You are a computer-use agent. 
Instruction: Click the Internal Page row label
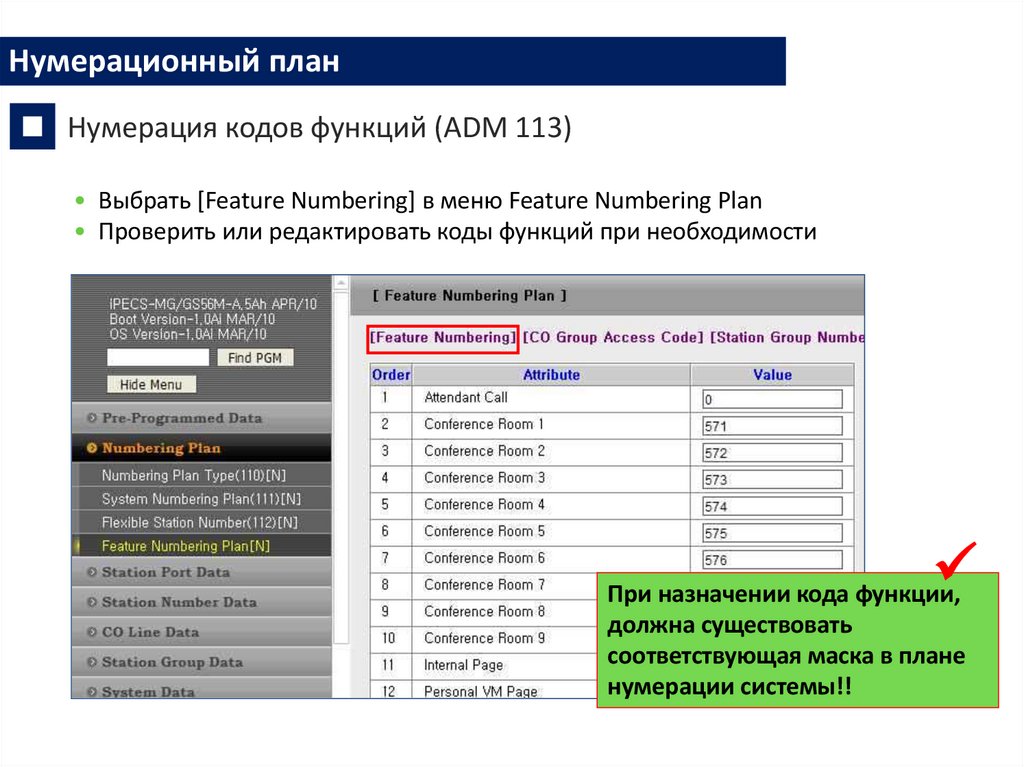click(x=464, y=665)
